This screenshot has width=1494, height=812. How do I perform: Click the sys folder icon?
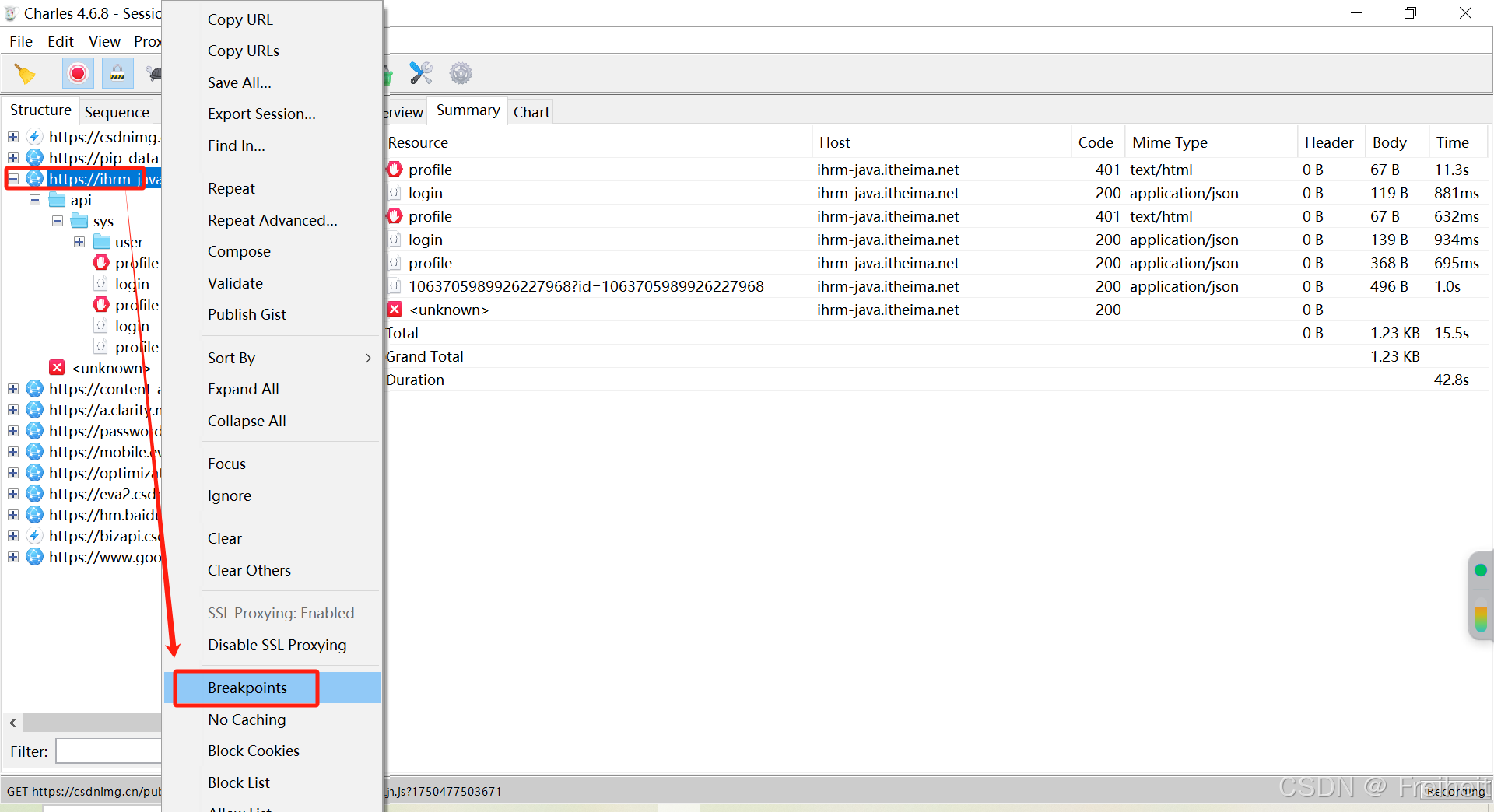point(79,221)
